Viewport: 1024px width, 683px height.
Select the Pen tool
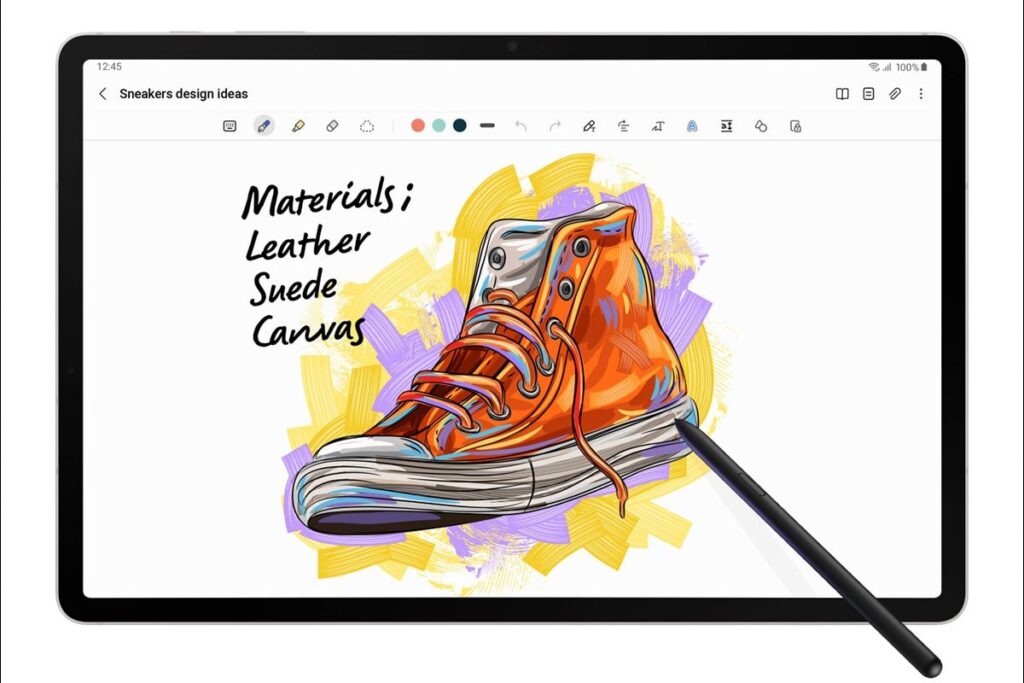[263, 125]
